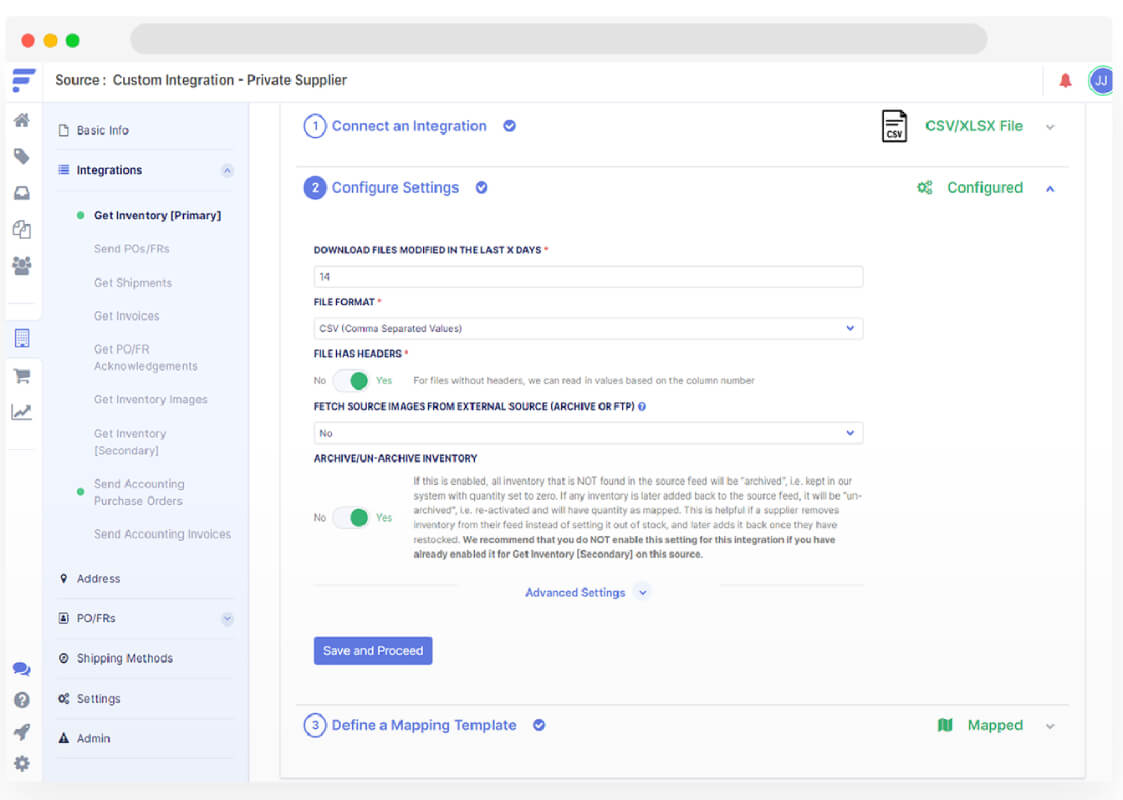Screen dimensions: 1123x800
Task: Open the analytics chart icon in rail
Action: [22, 412]
